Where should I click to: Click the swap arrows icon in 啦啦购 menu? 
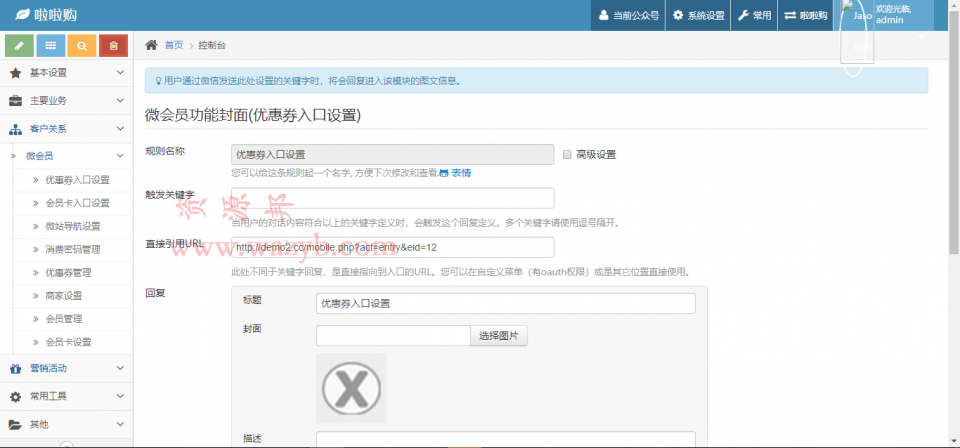(790, 15)
